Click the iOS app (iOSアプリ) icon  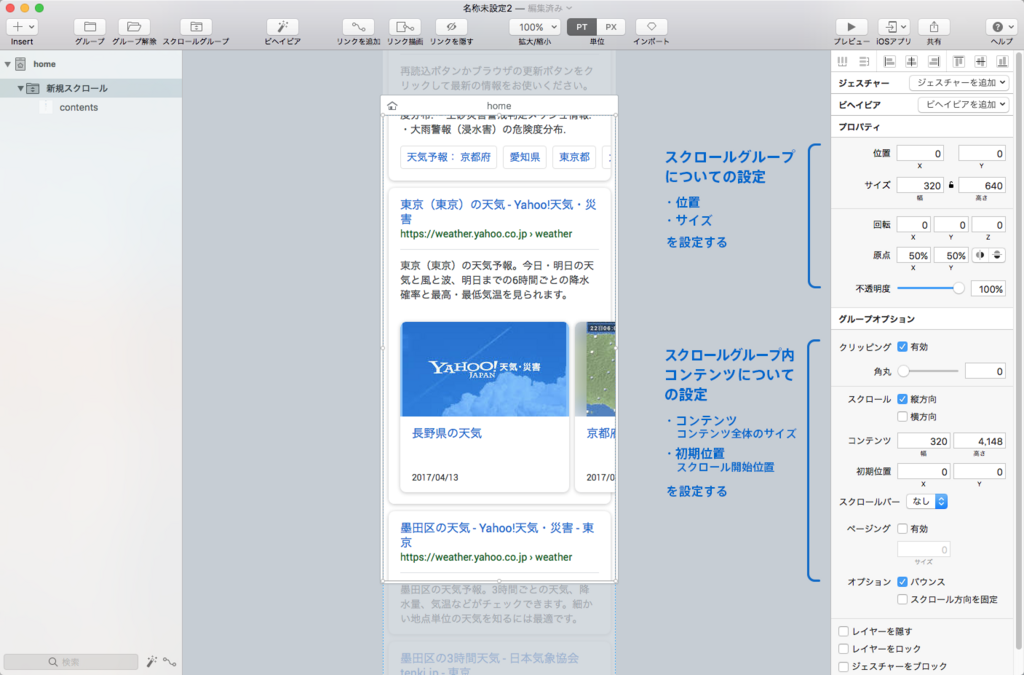coord(893,27)
